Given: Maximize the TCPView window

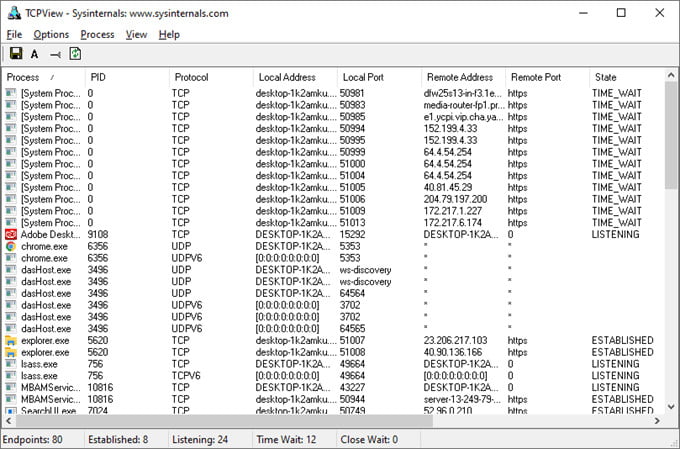Looking at the screenshot, I should pyautogui.click(x=621, y=13).
